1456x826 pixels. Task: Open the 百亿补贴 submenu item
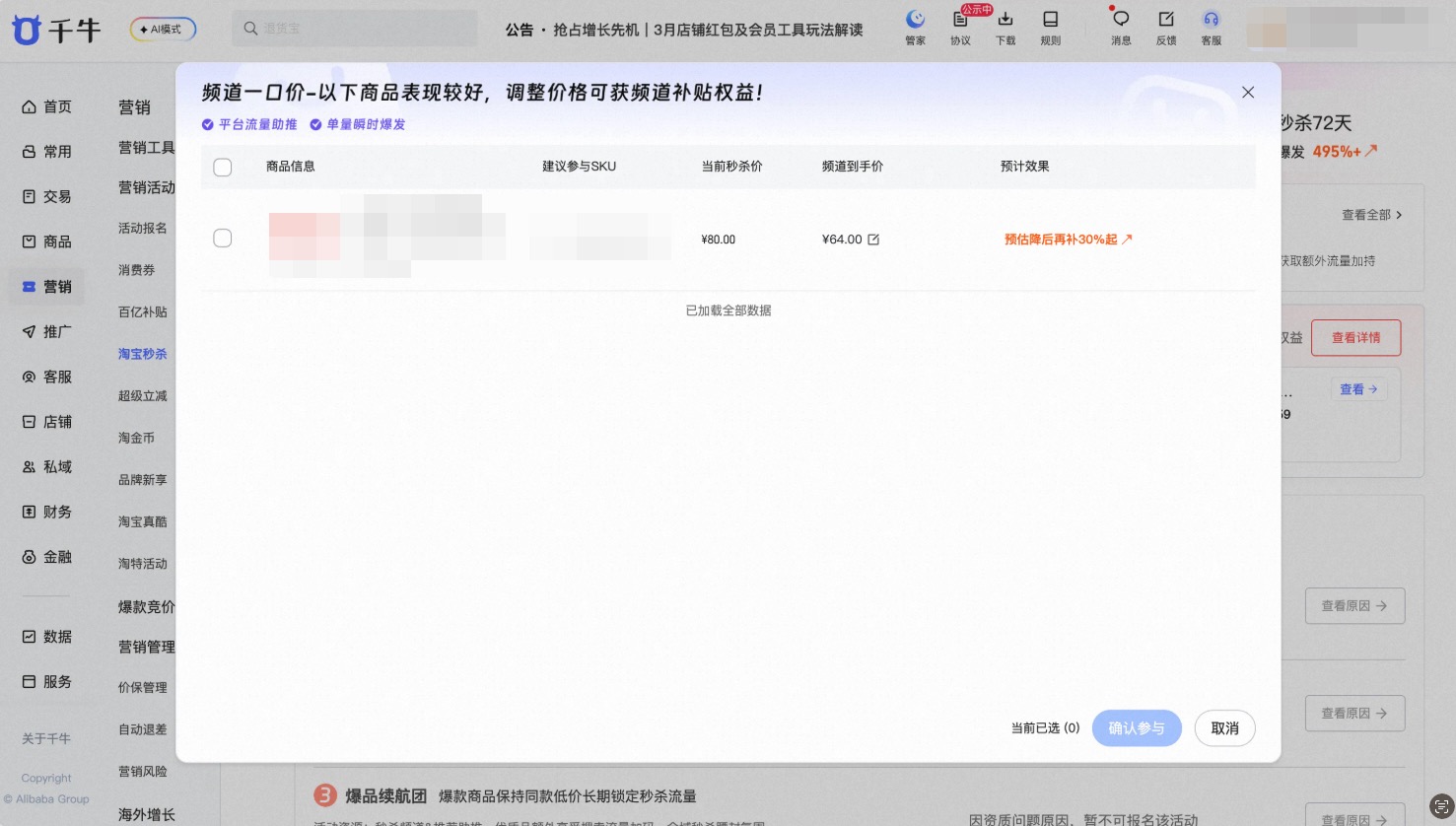pyautogui.click(x=143, y=312)
